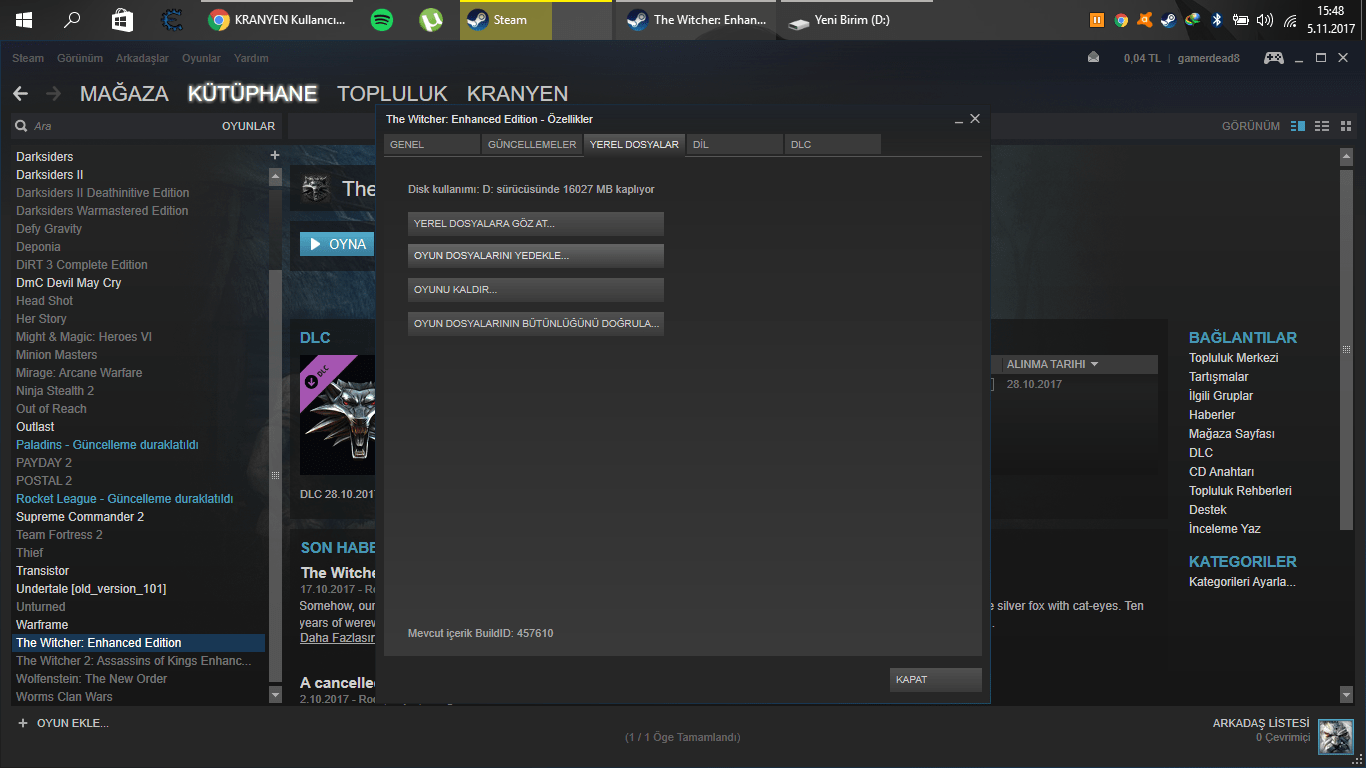This screenshot has width=1366, height=768.
Task: Click YEREL DOSYALARA GÖZ AT button
Action: pyautogui.click(x=536, y=224)
